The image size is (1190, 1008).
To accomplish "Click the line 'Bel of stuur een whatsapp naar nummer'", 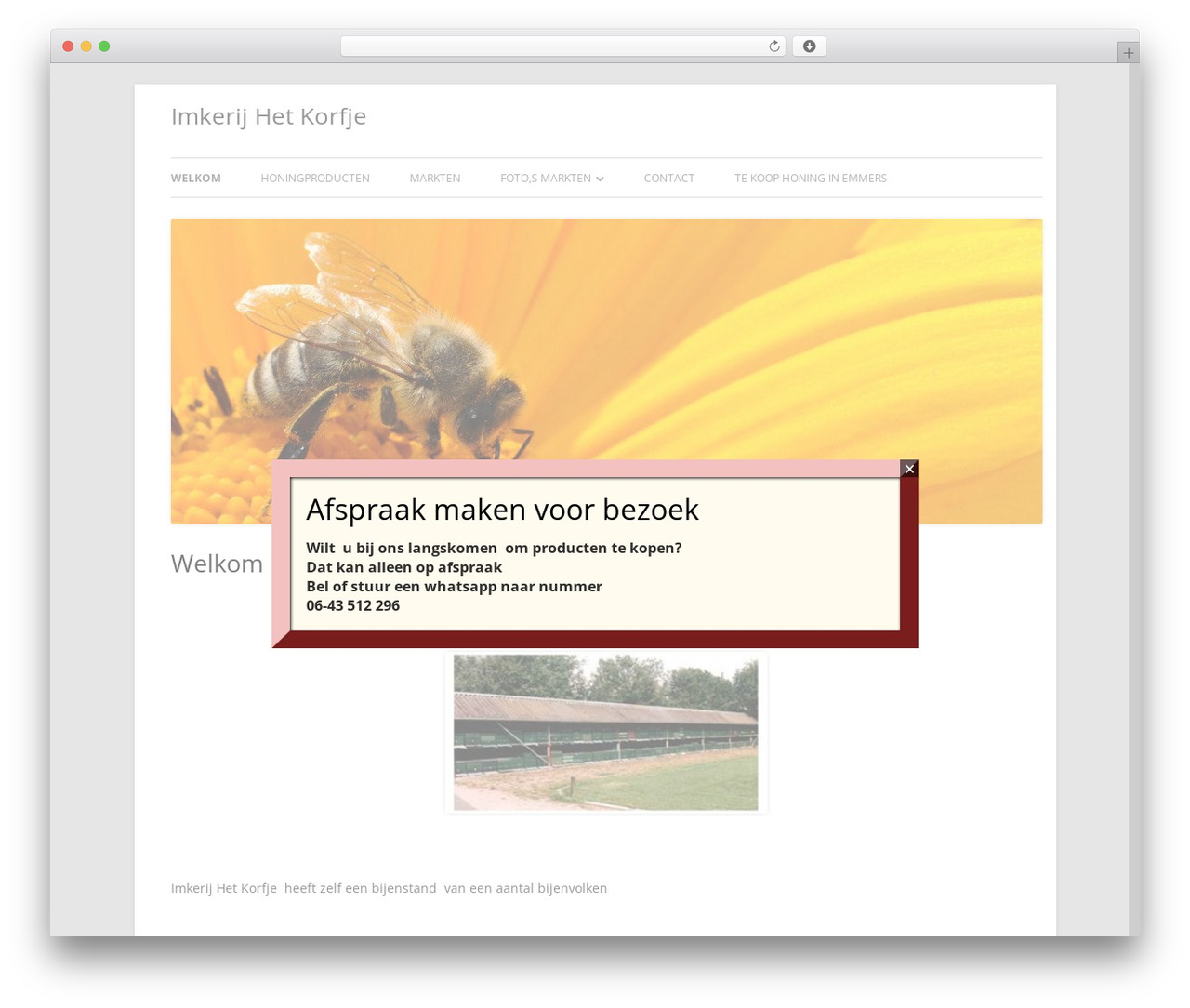I will pyautogui.click(x=455, y=587).
